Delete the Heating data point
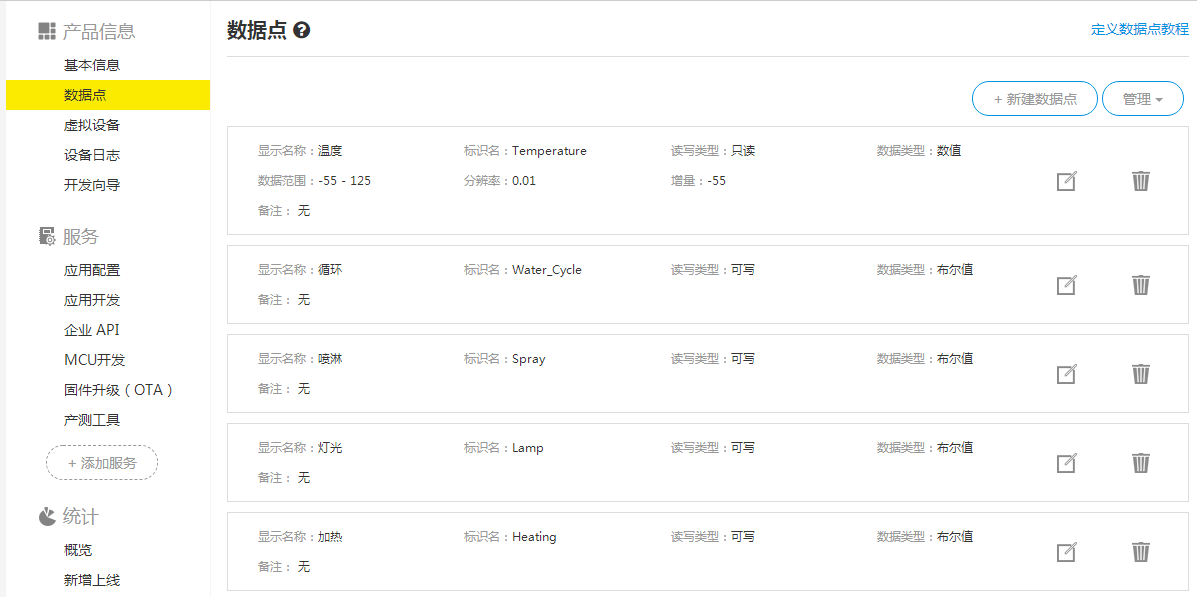 click(x=1141, y=551)
